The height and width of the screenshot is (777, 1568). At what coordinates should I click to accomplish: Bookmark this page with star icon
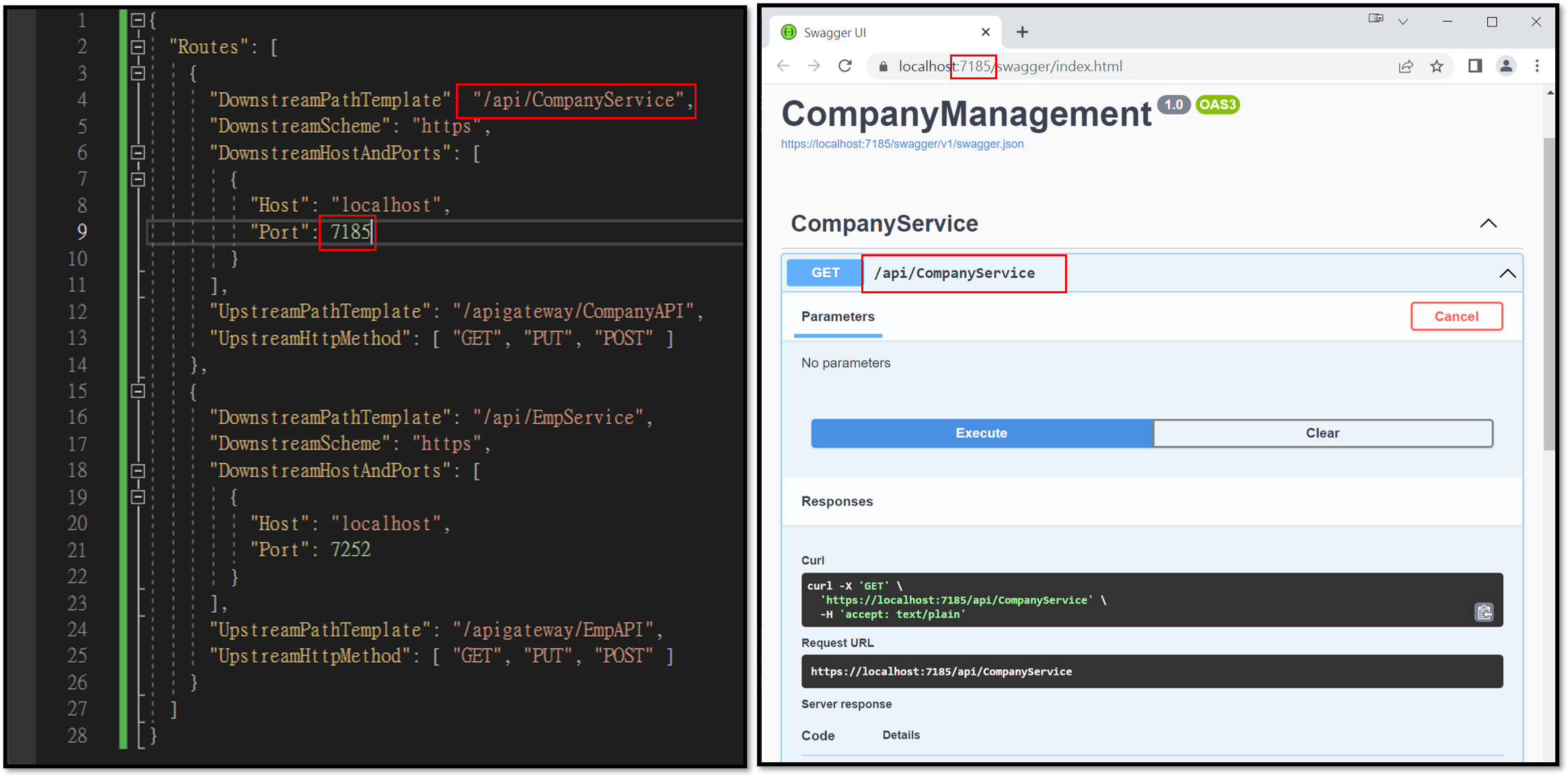(1437, 66)
